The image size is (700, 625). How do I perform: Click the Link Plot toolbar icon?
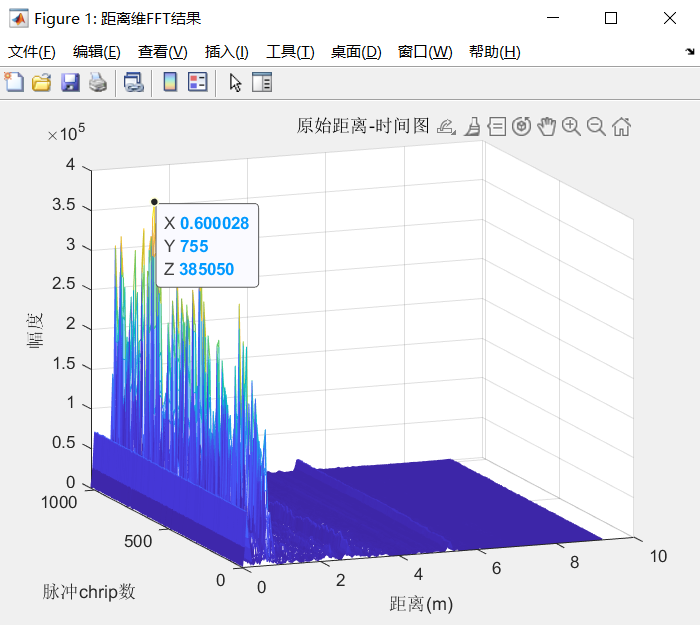[x=133, y=83]
